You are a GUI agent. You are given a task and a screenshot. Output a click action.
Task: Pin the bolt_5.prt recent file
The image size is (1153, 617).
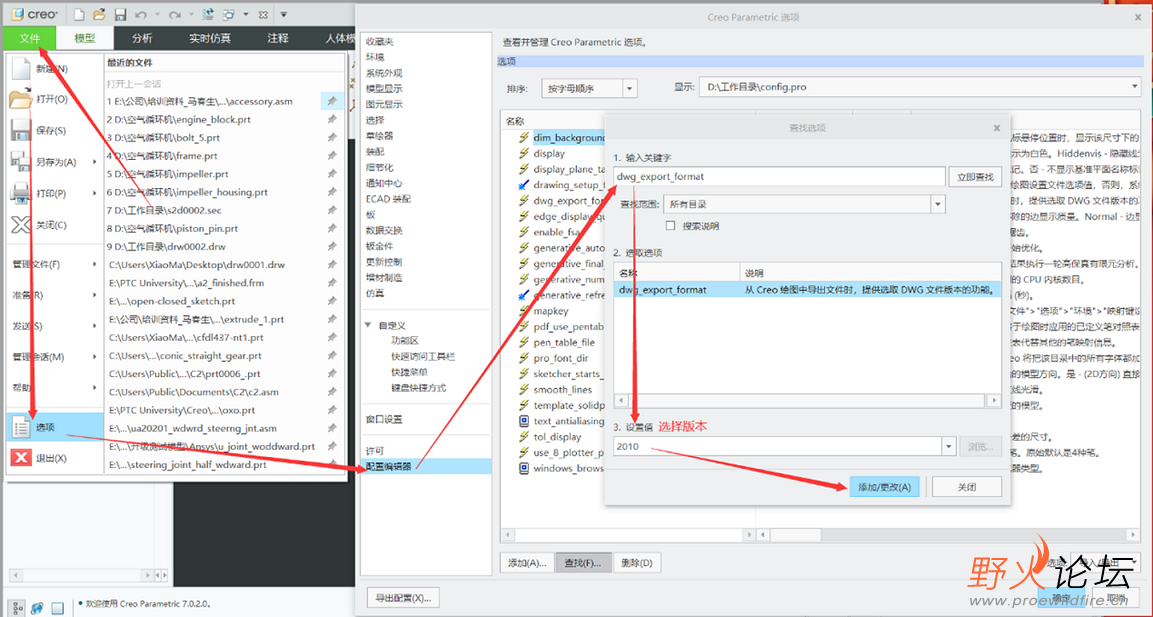[x=332, y=138]
